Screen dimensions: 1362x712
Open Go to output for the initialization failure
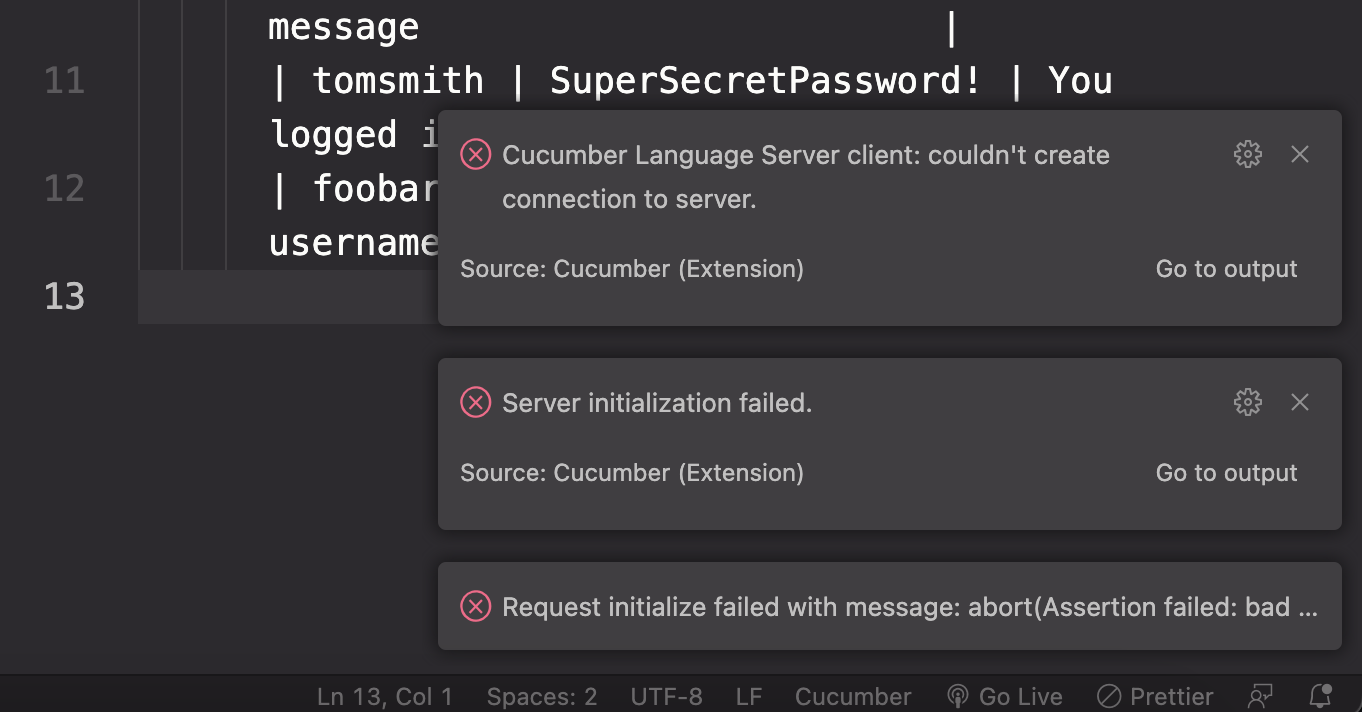(1226, 472)
